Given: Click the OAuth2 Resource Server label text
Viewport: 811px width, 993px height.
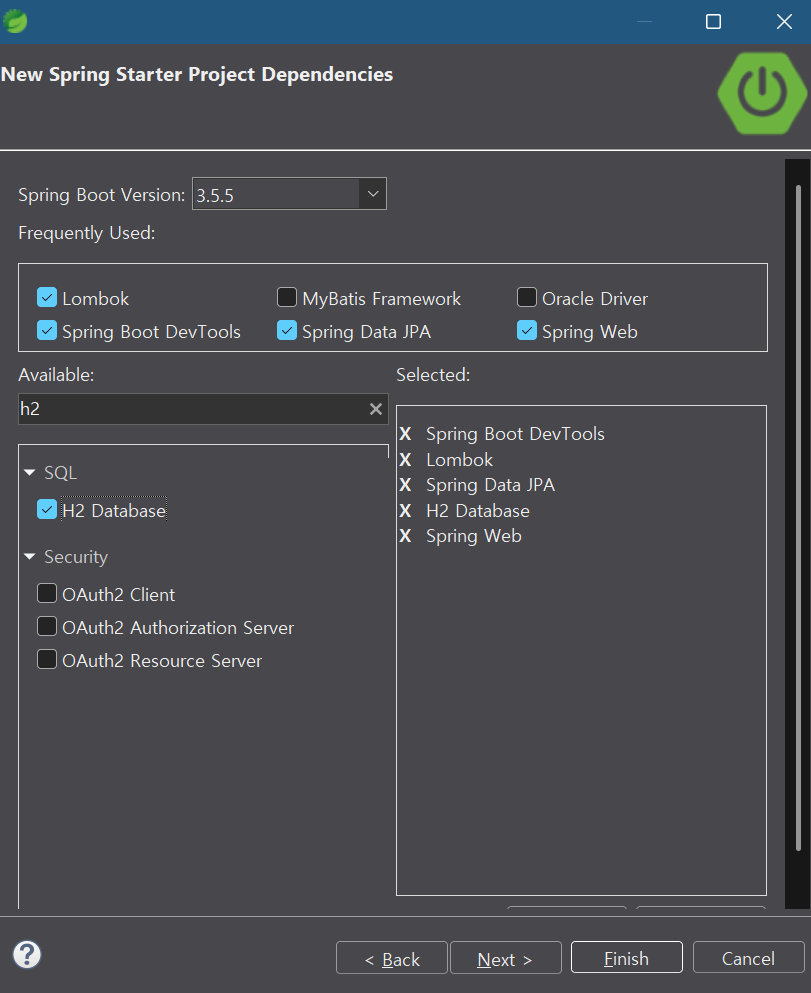Looking at the screenshot, I should point(161,661).
